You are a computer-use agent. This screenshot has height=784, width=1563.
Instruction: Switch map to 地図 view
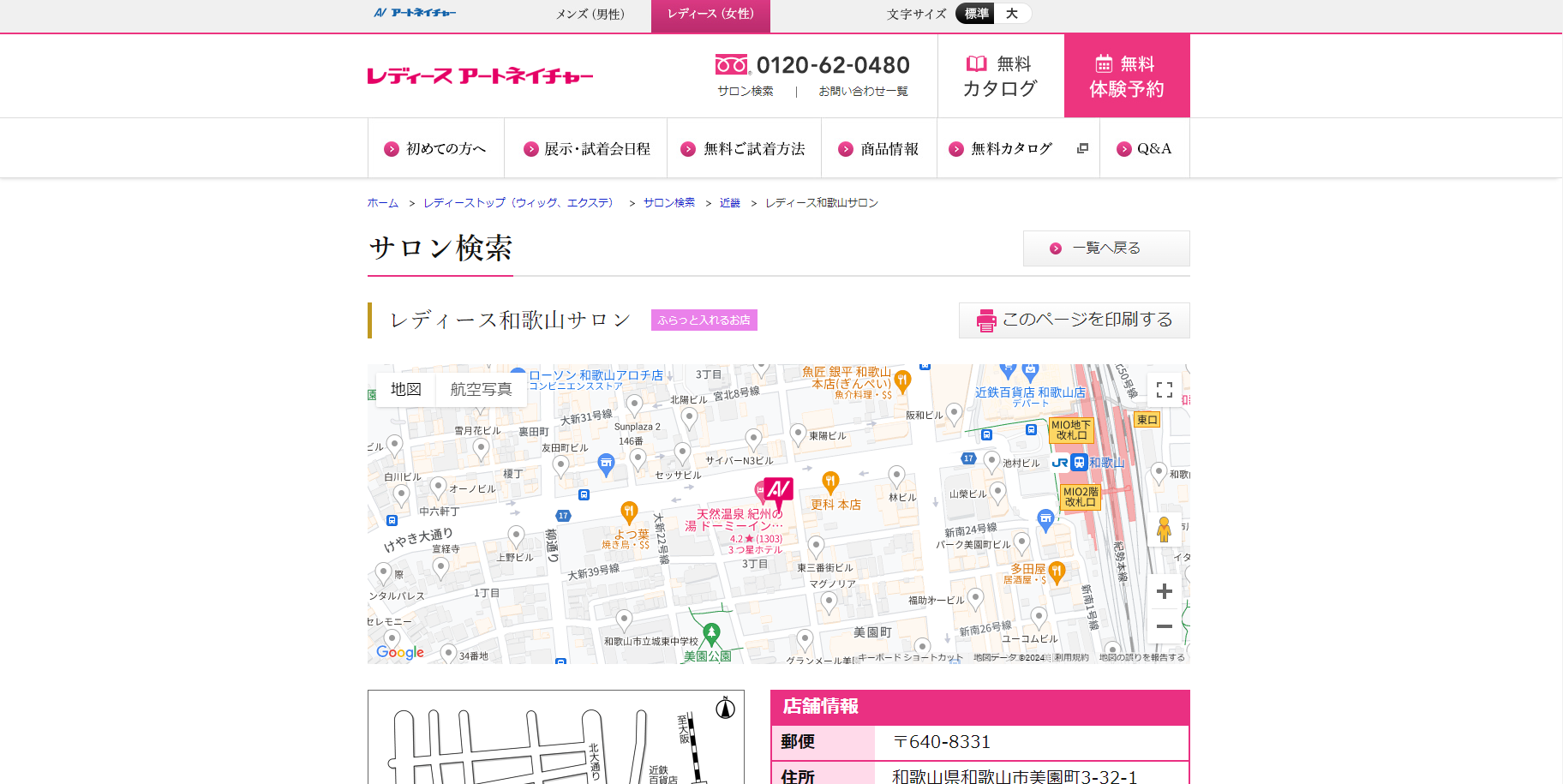point(406,390)
